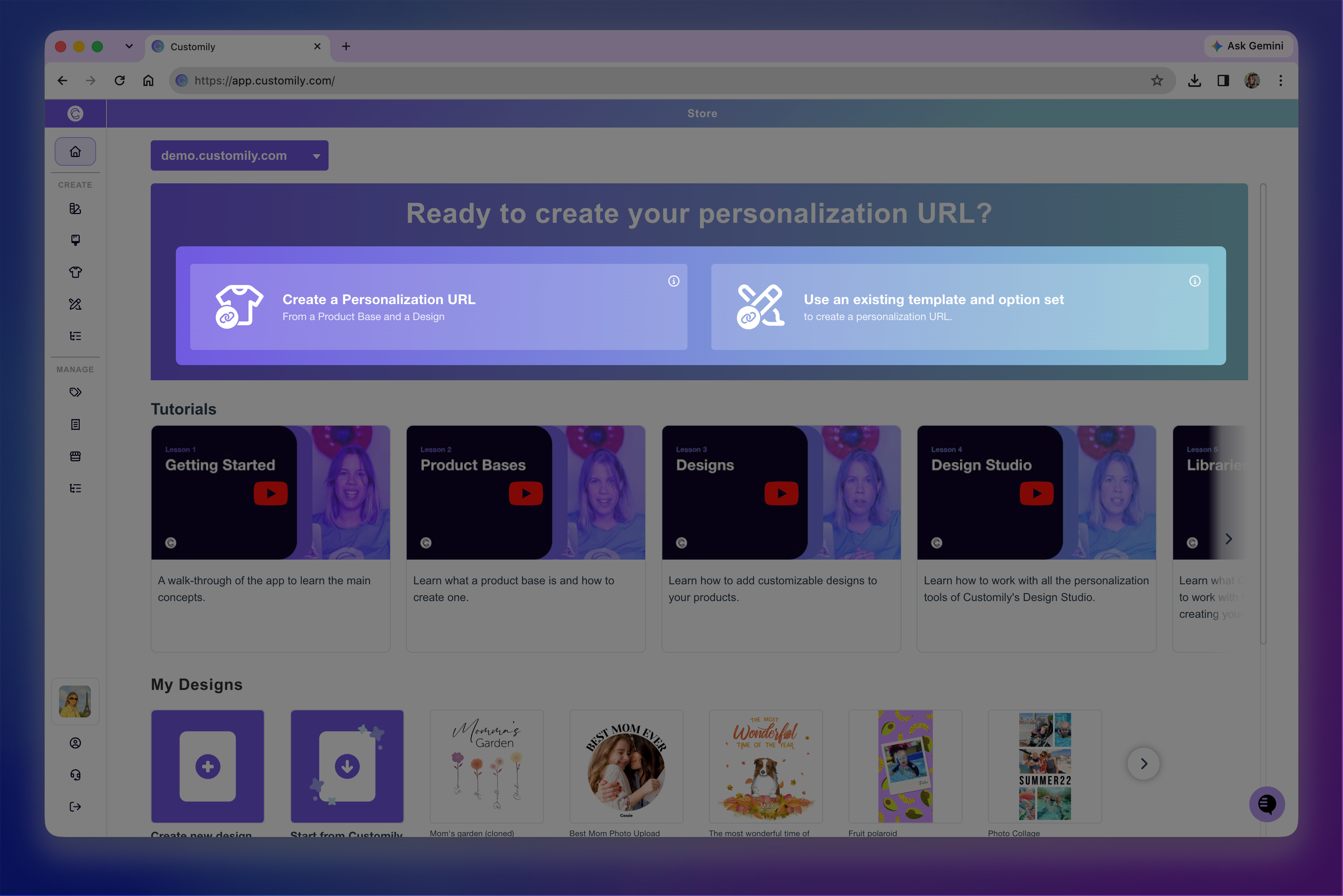Screen dimensions: 1343x896
Task: Open the chat widget bubble
Action: 1267,804
